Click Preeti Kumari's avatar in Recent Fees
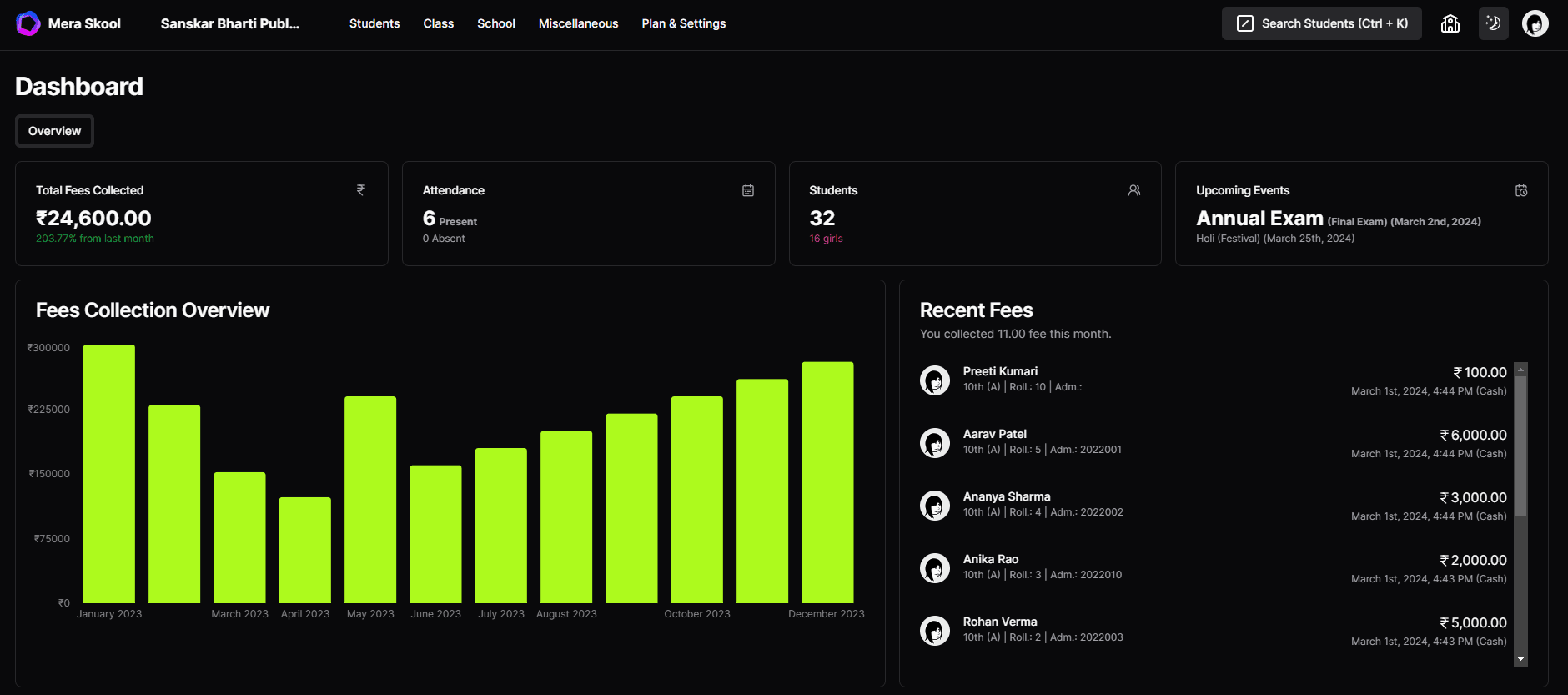Viewport: 1568px width, 695px height. point(935,380)
